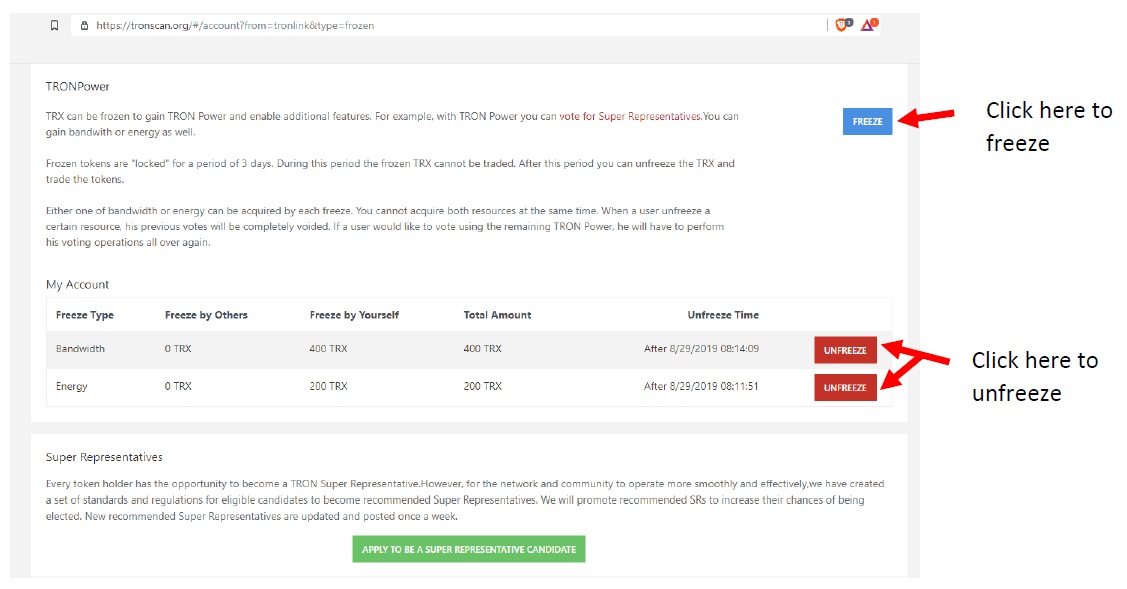1127x589 pixels.
Task: Select the Bandwidth freeze type cell
Action: click(x=80, y=349)
